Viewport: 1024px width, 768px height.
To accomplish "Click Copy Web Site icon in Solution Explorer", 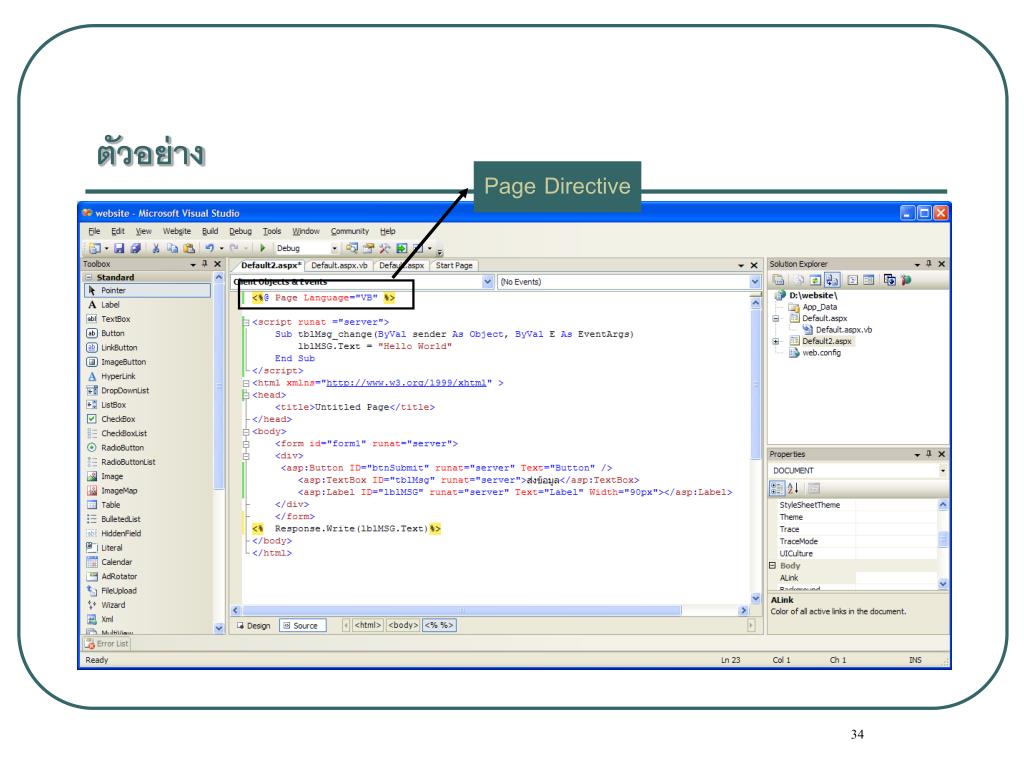I will (x=889, y=280).
